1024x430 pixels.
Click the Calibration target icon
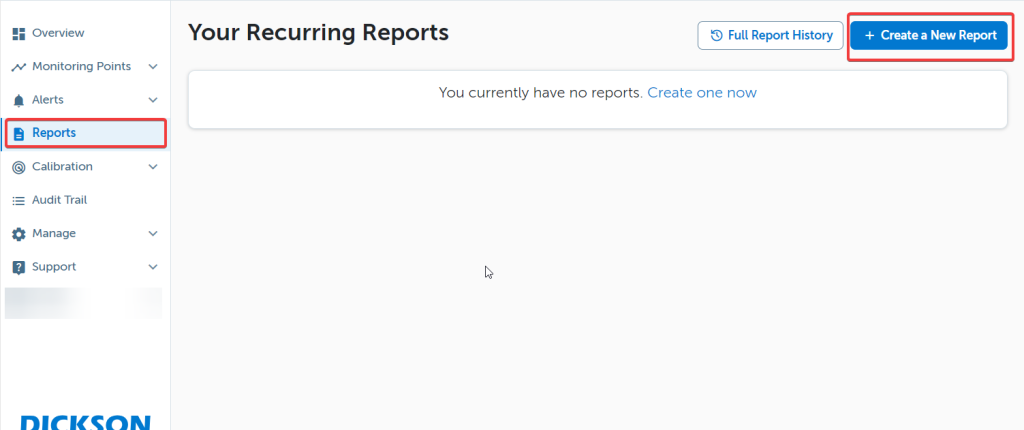coord(18,167)
